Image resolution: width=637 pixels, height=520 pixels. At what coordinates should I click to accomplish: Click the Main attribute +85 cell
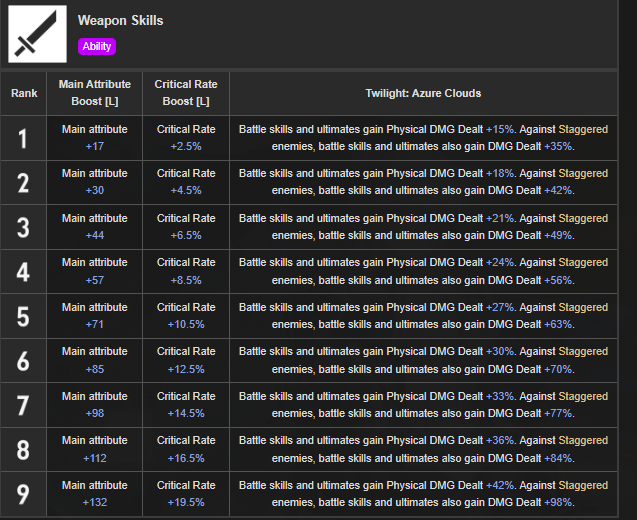95,360
